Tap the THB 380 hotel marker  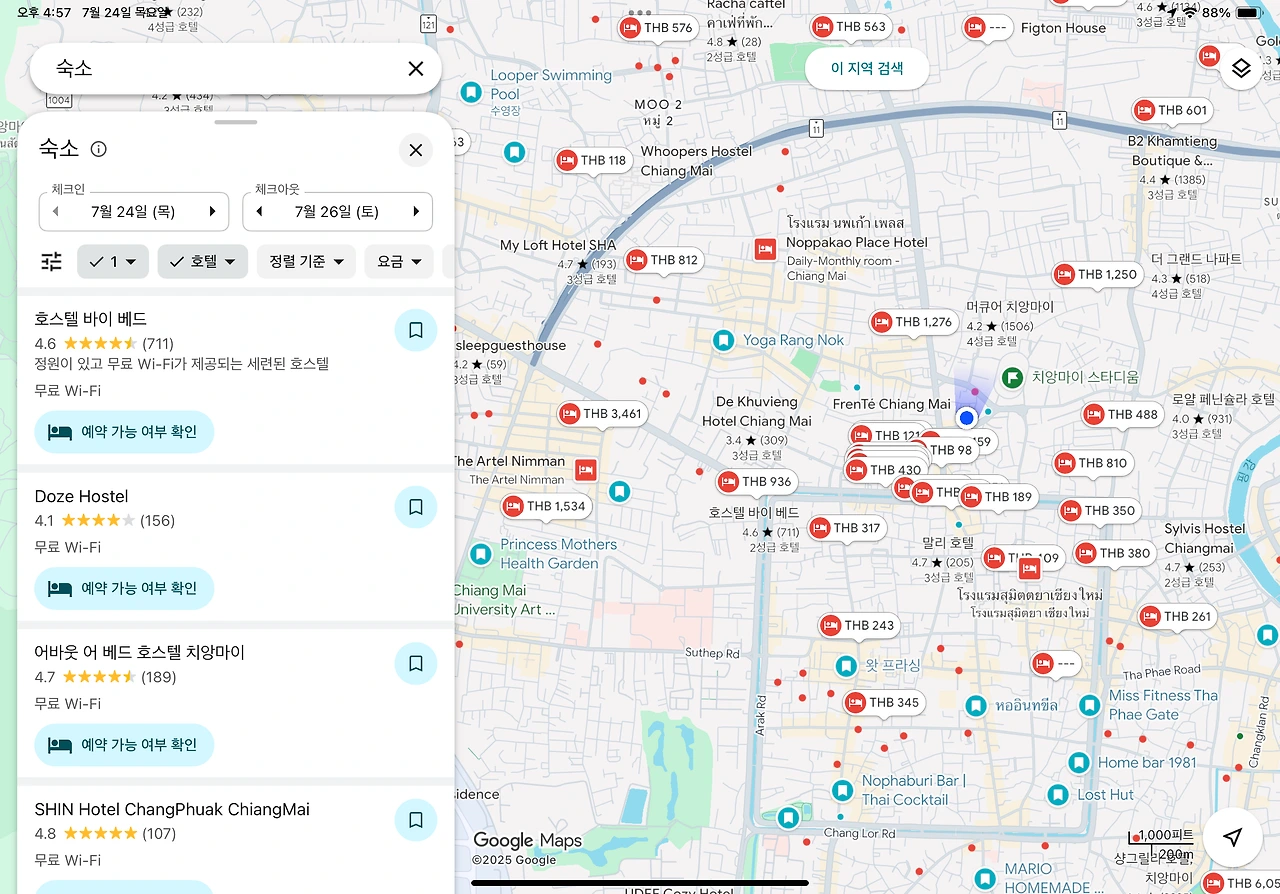pyautogui.click(x=1113, y=553)
